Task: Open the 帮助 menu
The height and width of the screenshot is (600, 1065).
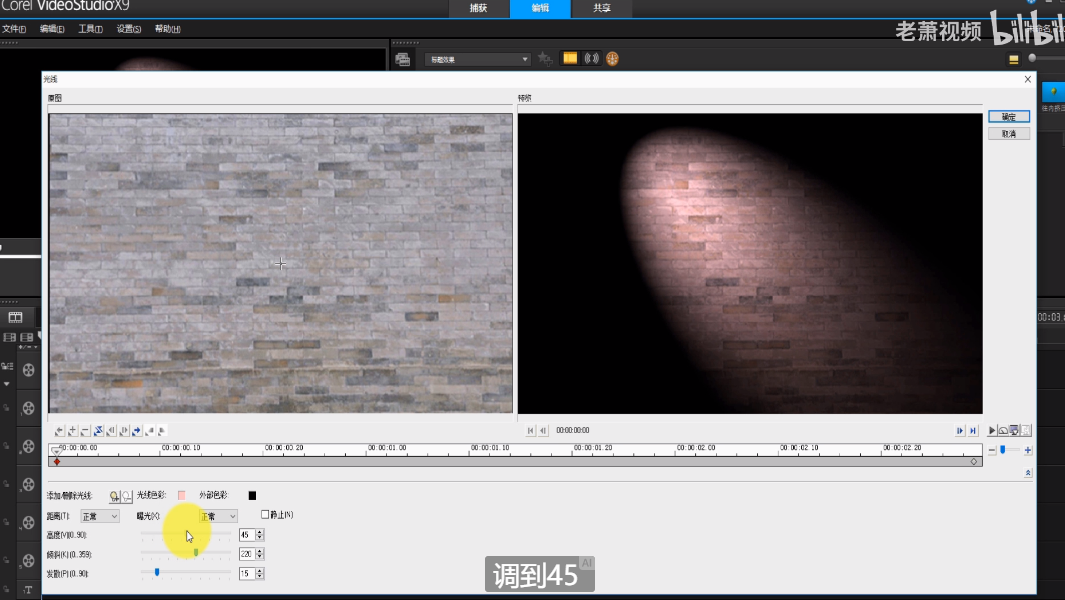Action: (x=167, y=29)
